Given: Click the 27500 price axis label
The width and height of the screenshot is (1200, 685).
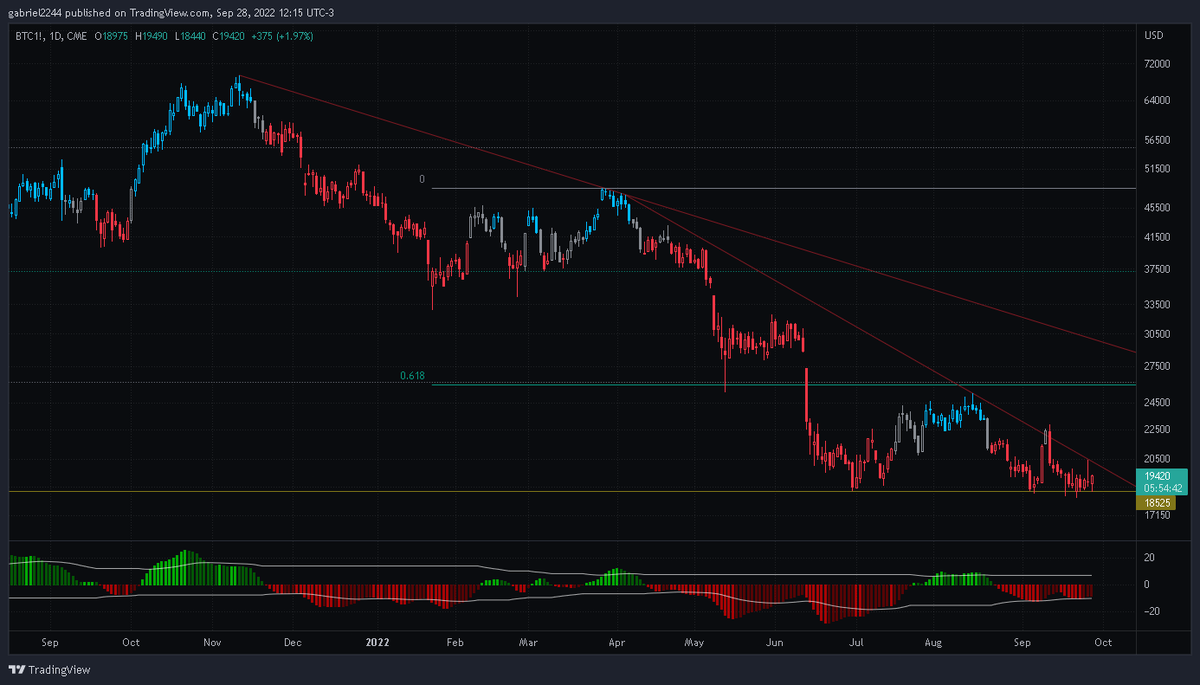Looking at the screenshot, I should [1157, 367].
